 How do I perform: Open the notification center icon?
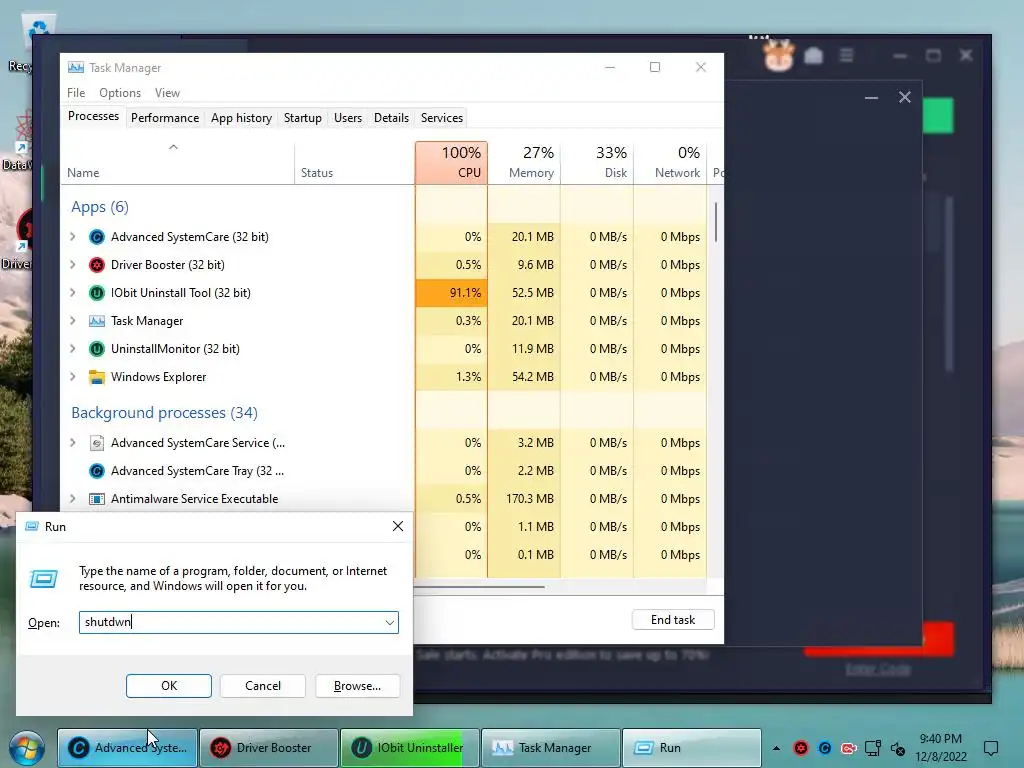(991, 748)
